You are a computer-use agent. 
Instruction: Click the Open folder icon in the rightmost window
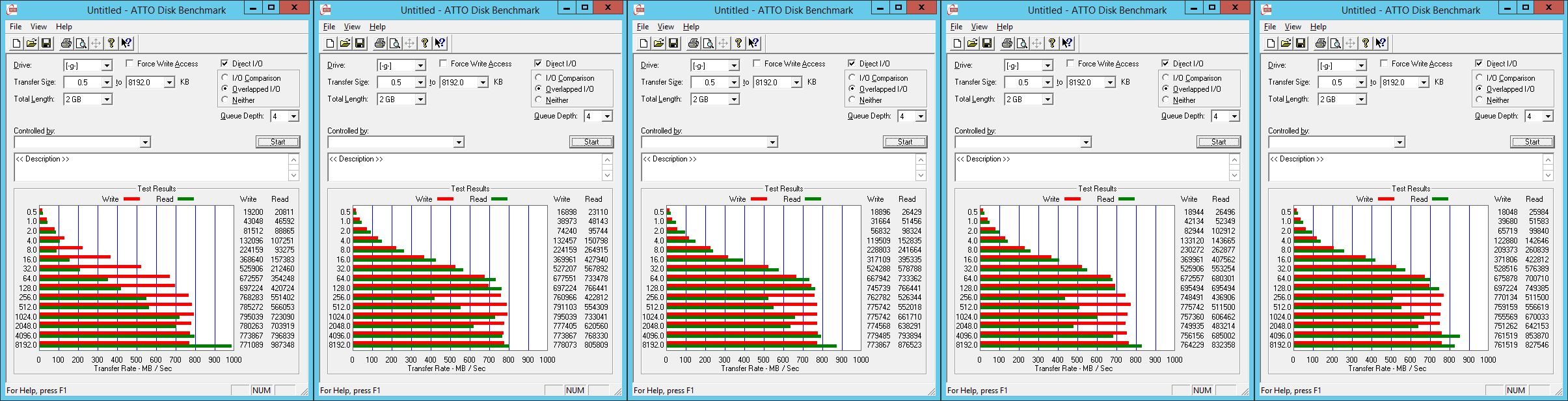point(1286,44)
